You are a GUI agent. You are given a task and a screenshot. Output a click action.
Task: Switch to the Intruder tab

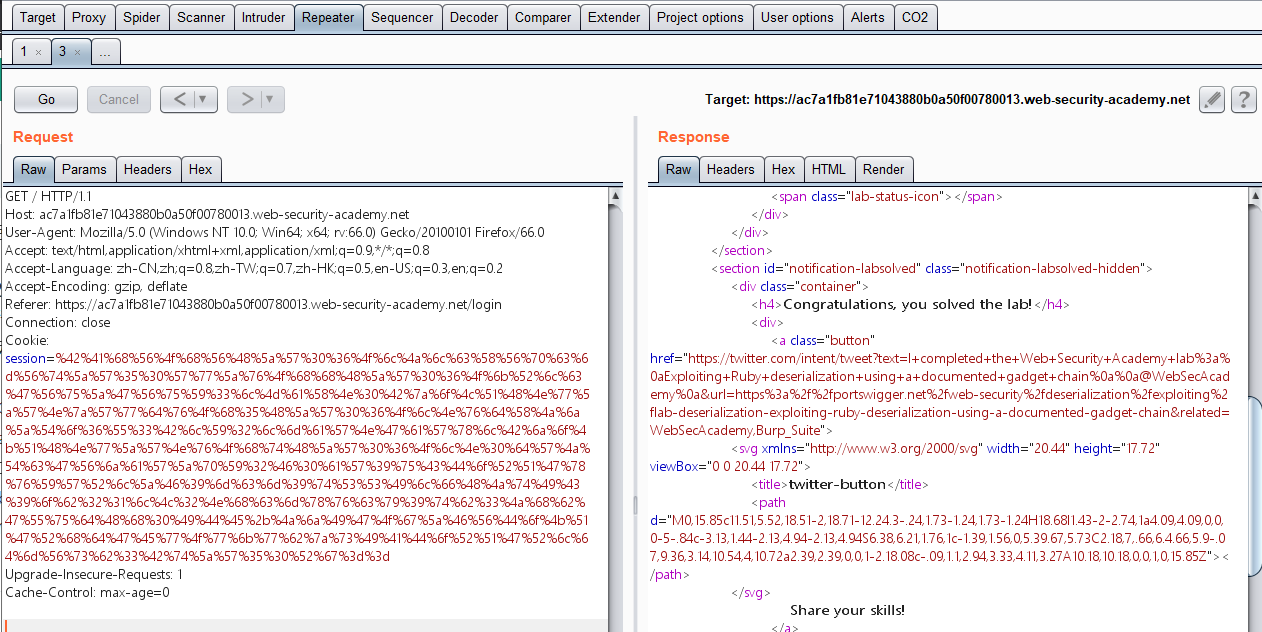click(263, 17)
